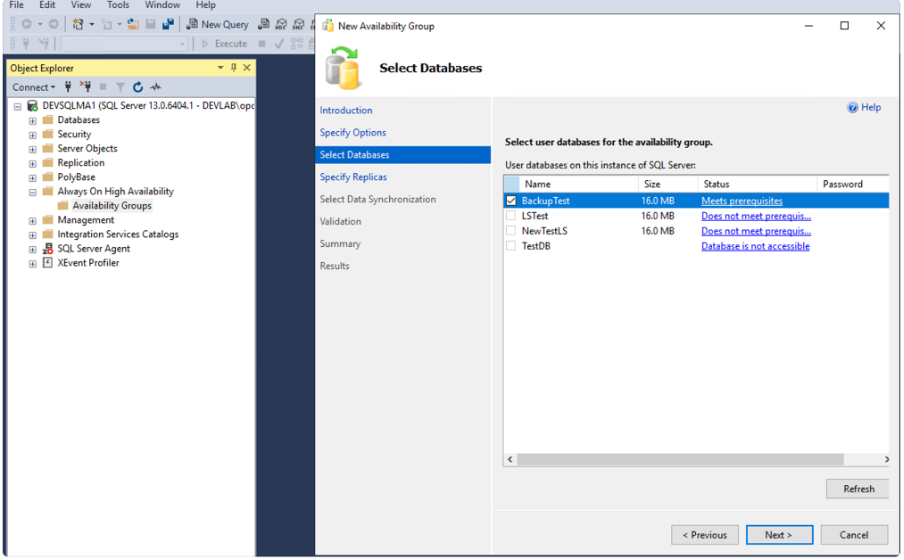
Task: Click the Execute query button
Action: [x=224, y=44]
